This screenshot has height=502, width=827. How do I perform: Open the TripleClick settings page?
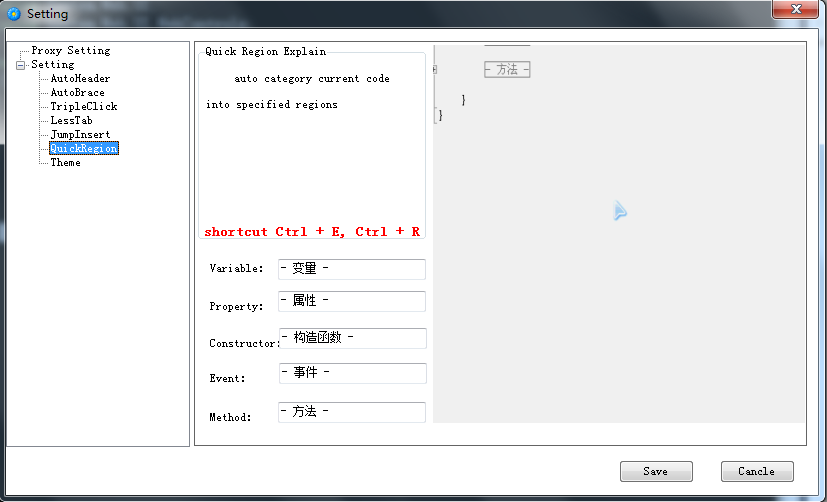pyautogui.click(x=84, y=107)
